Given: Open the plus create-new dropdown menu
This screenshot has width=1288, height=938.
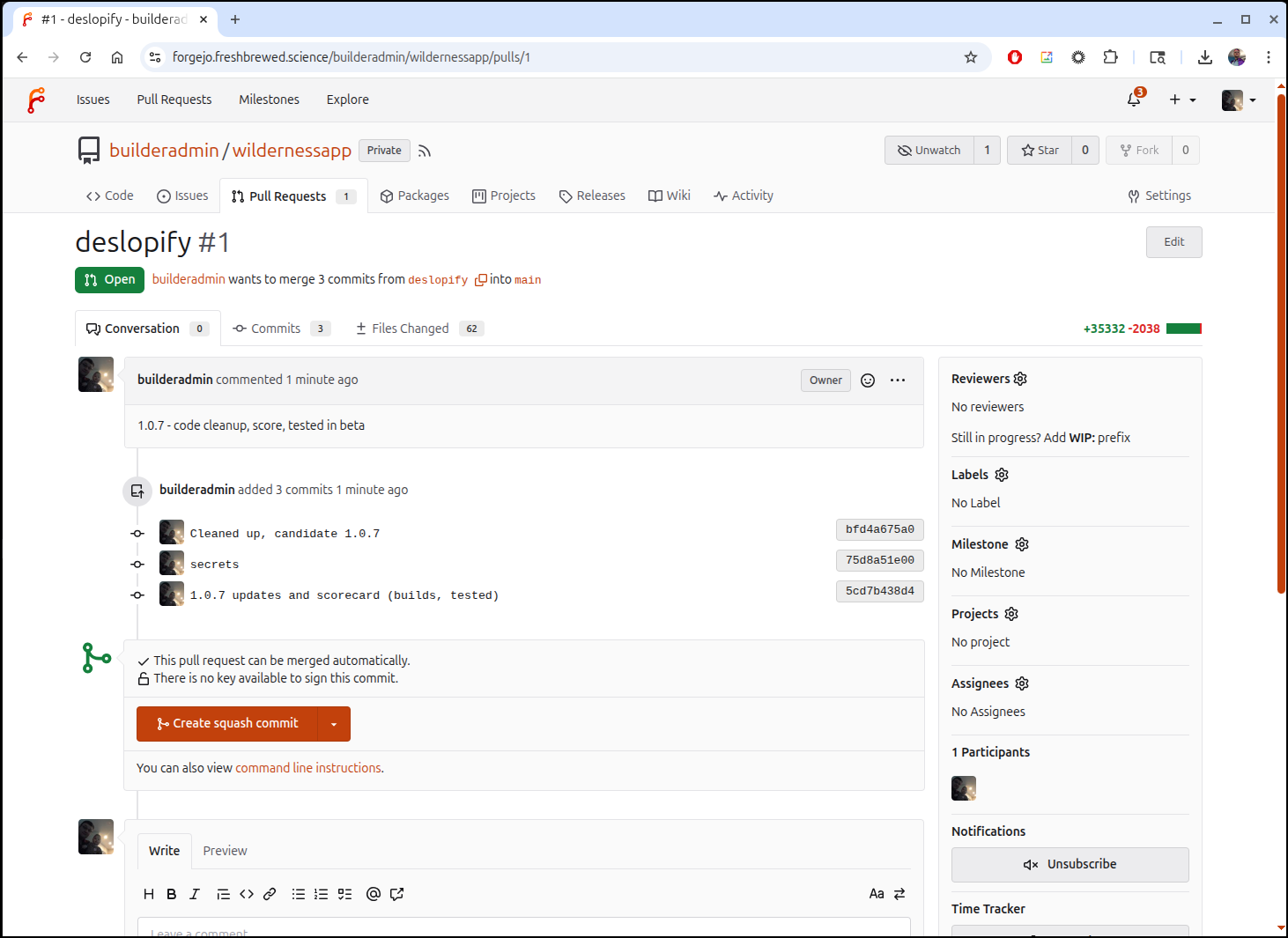Looking at the screenshot, I should [x=1182, y=100].
